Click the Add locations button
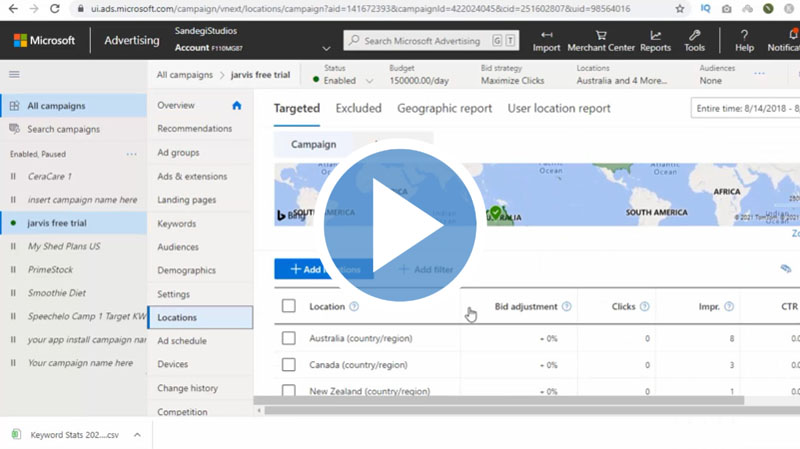This screenshot has height=449, width=800. tap(324, 269)
